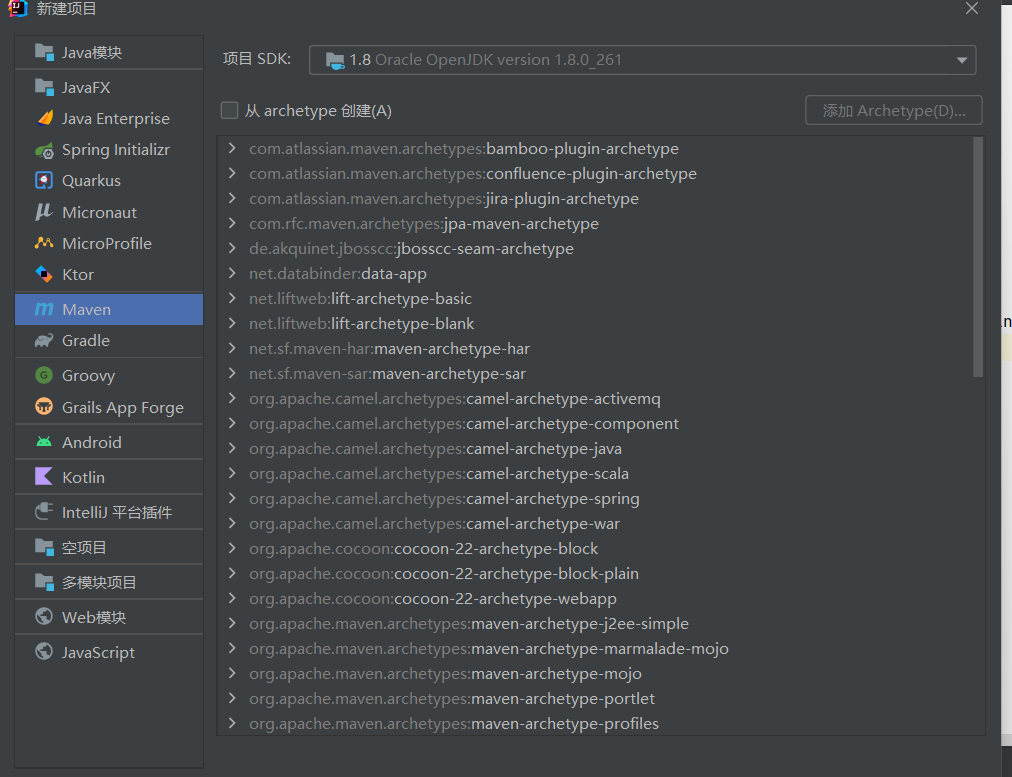This screenshot has width=1012, height=777.
Task: Click the 多模块项目 folder icon
Action: [44, 582]
